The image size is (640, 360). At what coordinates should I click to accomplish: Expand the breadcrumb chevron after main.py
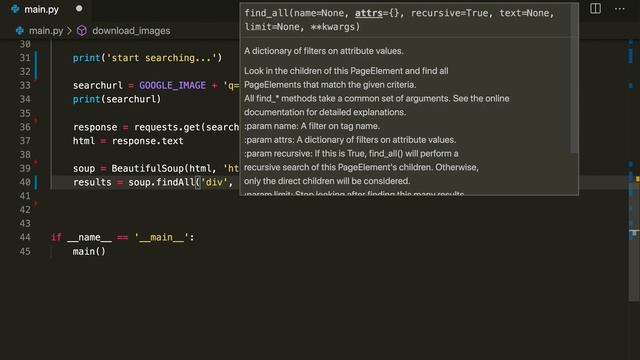pyautogui.click(x=69, y=31)
